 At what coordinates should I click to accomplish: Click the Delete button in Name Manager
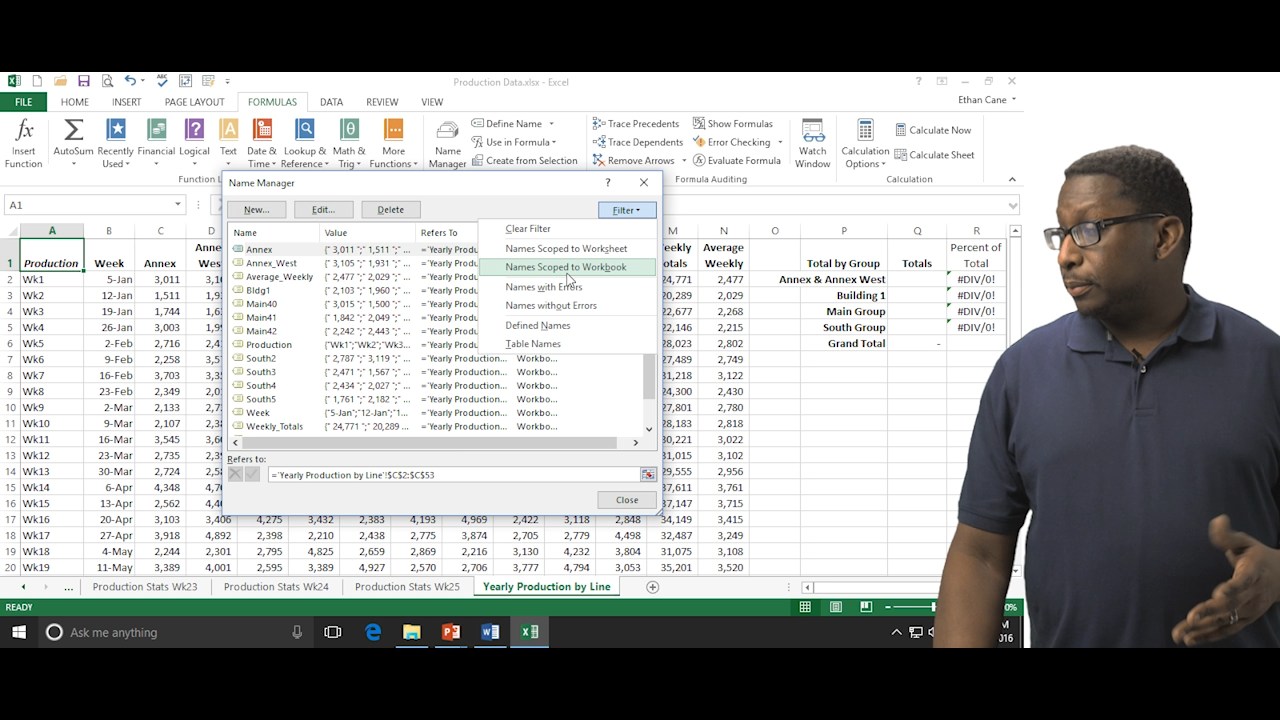coord(390,210)
